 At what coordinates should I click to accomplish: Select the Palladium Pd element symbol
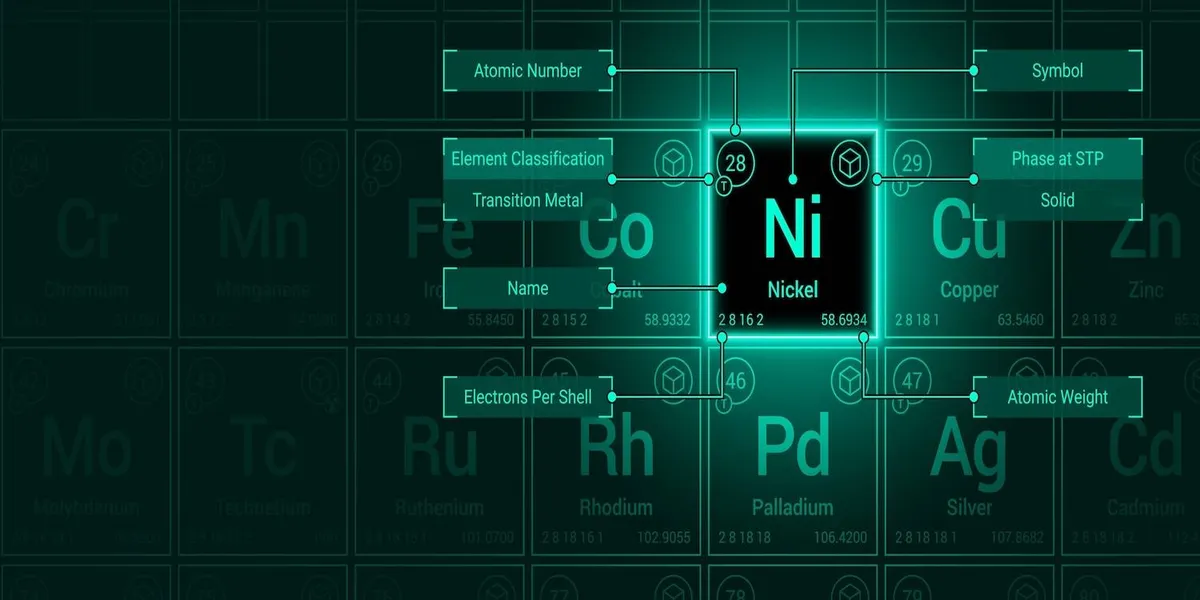click(792, 448)
